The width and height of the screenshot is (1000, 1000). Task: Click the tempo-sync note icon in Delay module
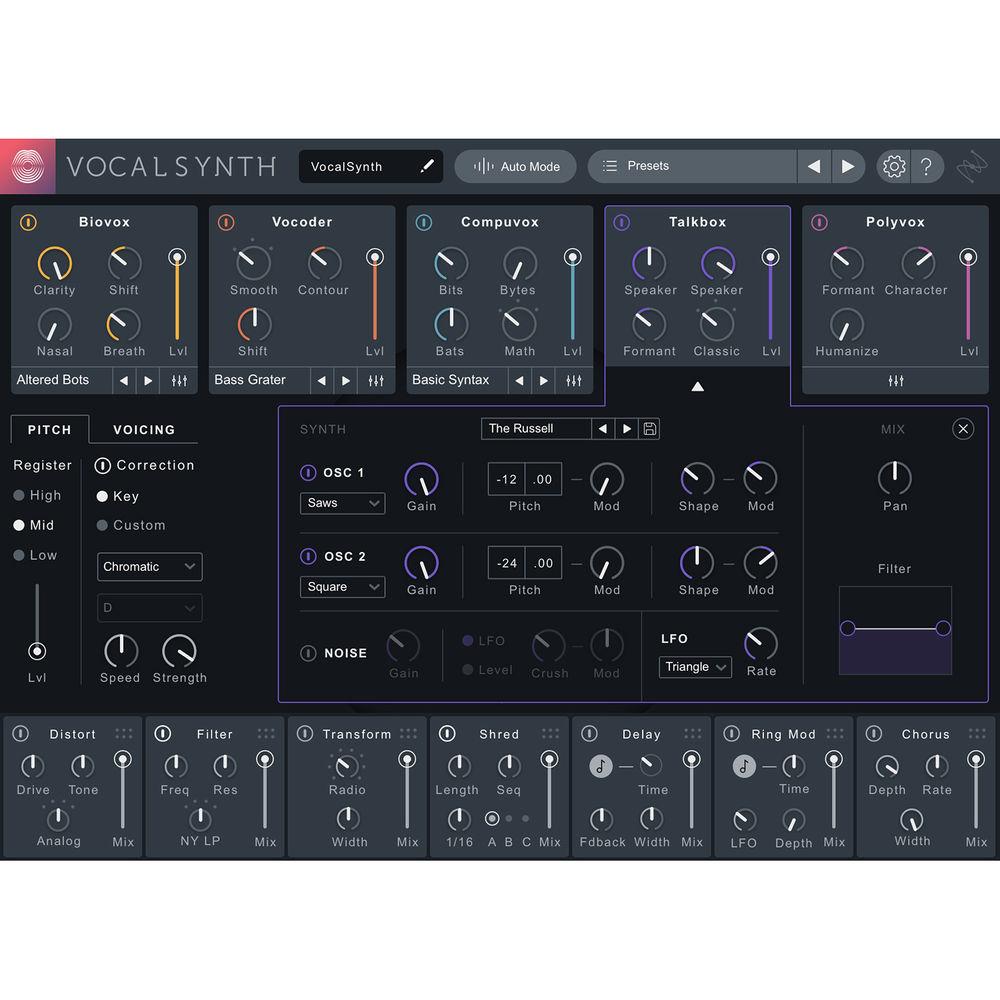[x=599, y=766]
